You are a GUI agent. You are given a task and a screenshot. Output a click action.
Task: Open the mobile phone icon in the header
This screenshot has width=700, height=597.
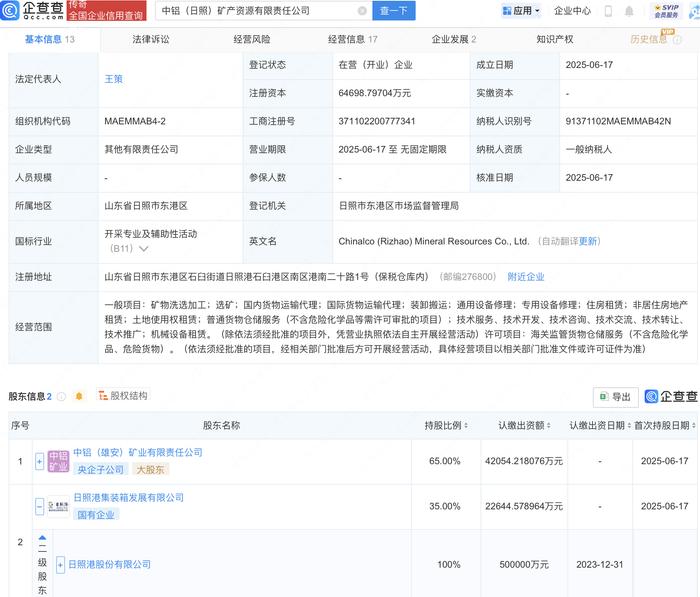(x=608, y=11)
